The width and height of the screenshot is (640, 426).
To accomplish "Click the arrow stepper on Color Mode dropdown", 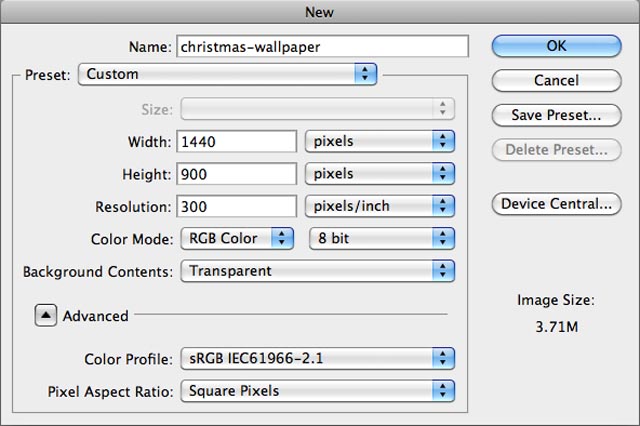I will [282, 238].
